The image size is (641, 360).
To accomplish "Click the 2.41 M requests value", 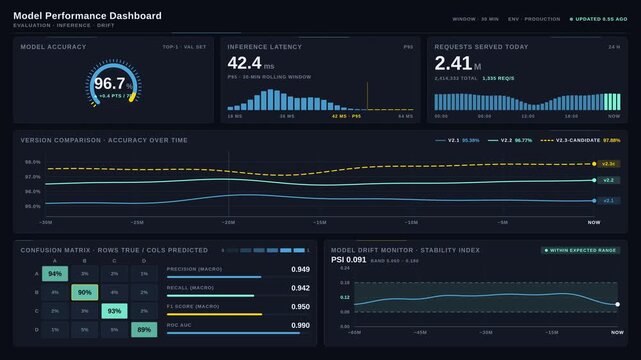I will click(x=457, y=63).
